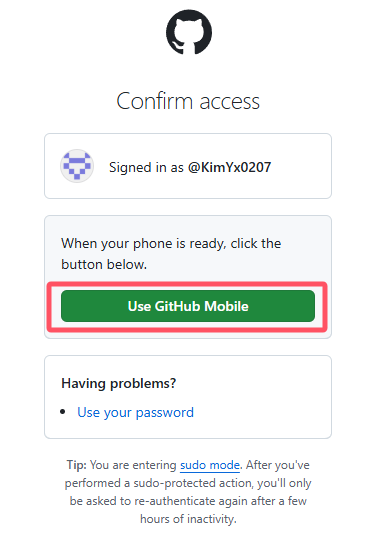Screen dimensions: 382x542
Task: Click the "performed a sudo-protected action" text line
Action: [188, 483]
